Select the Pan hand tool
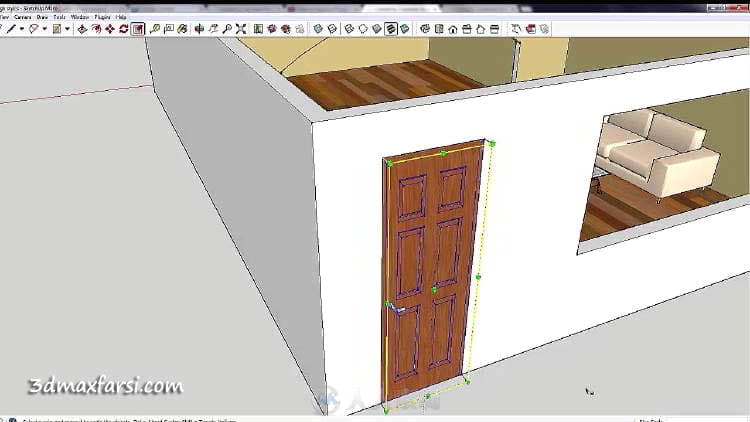Screen dimensions: 750x422 pos(213,29)
